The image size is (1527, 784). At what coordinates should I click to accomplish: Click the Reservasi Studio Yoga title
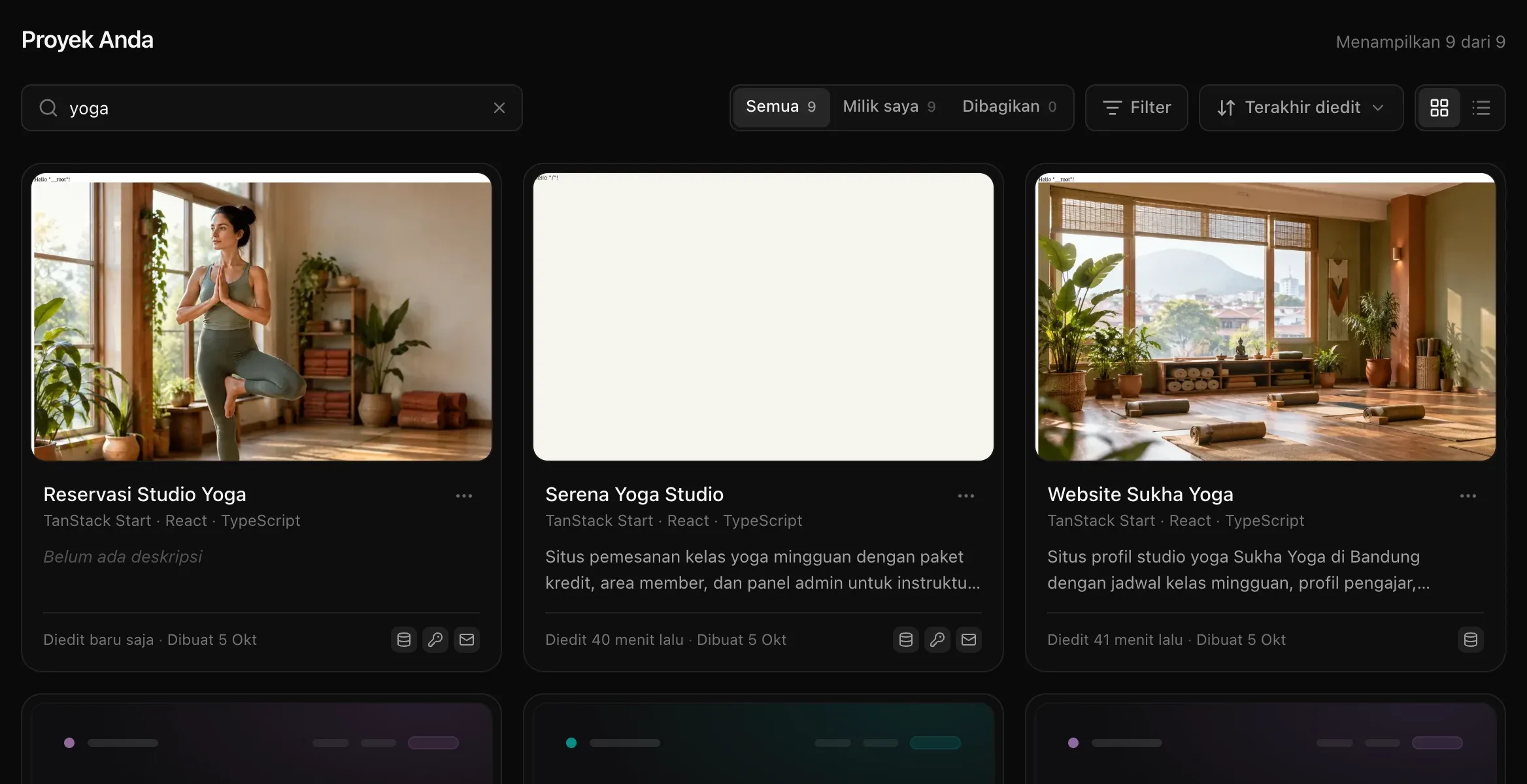click(144, 495)
